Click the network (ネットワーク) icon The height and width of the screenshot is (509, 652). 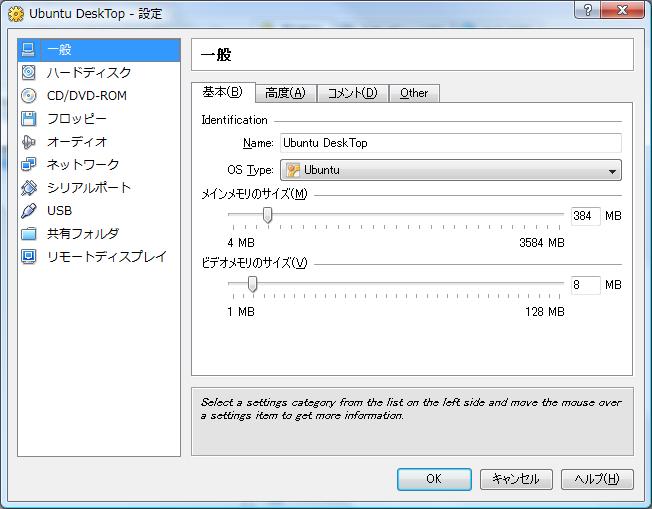tap(28, 165)
